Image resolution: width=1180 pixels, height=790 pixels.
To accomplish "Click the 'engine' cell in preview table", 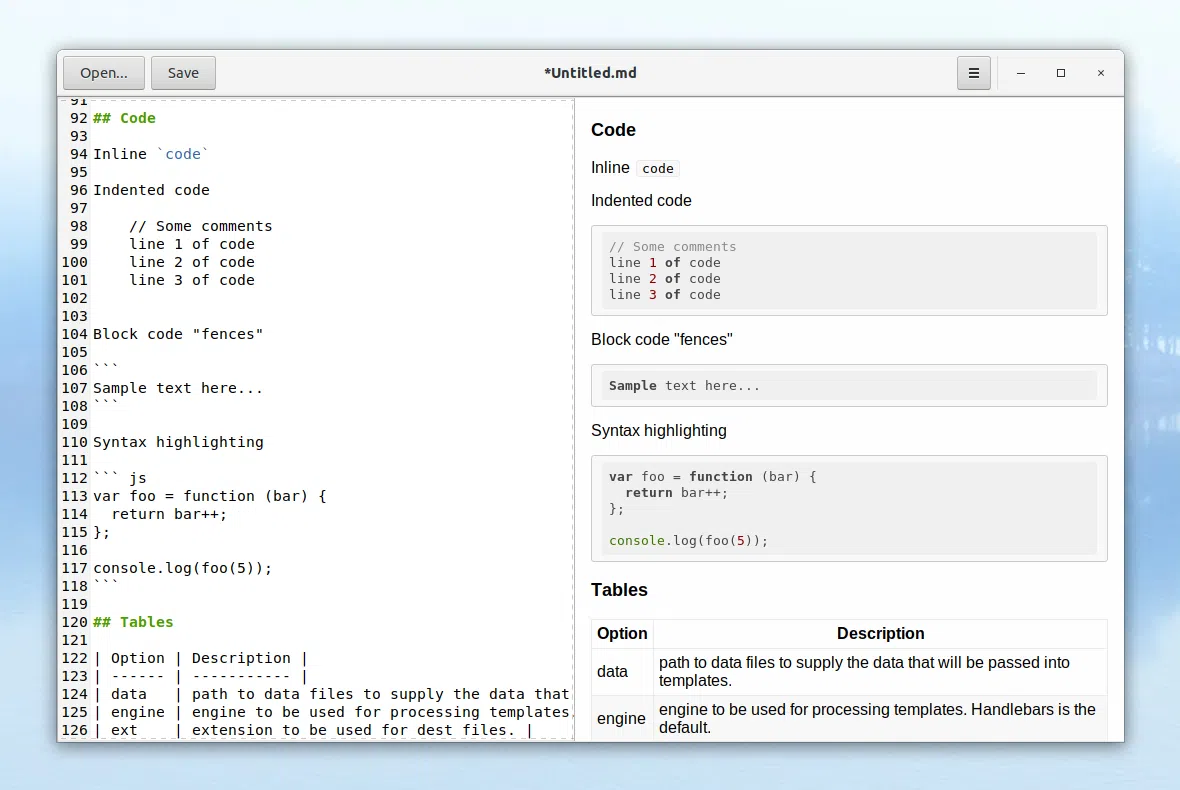I will [x=622, y=719].
